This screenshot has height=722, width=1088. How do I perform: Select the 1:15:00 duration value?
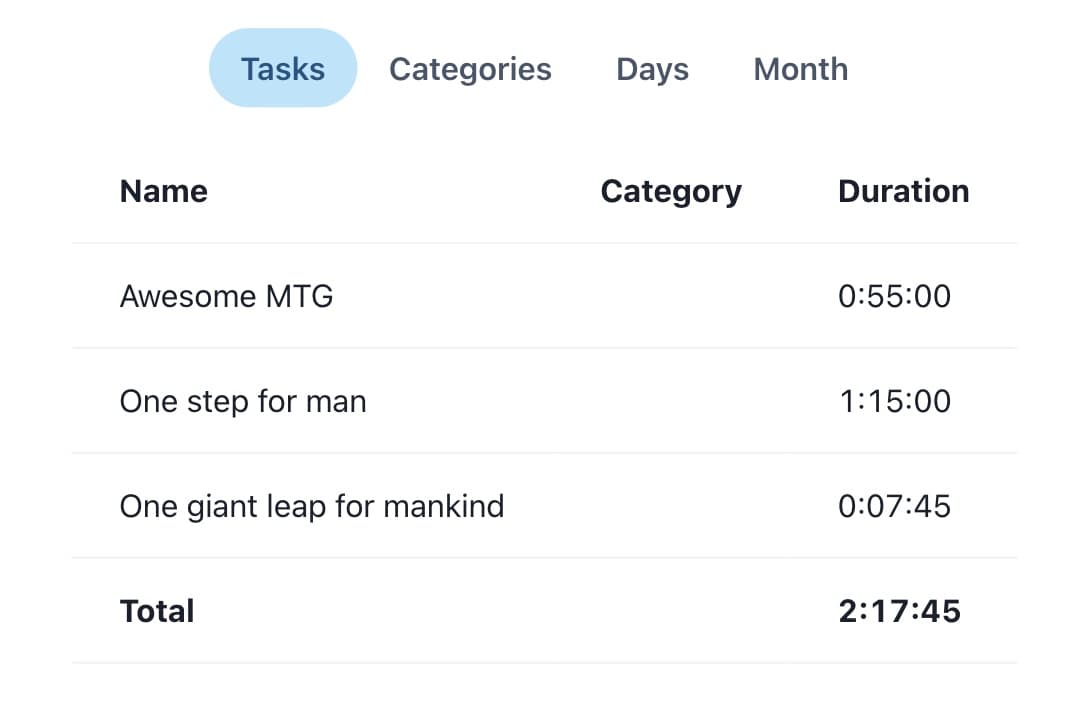coord(894,401)
